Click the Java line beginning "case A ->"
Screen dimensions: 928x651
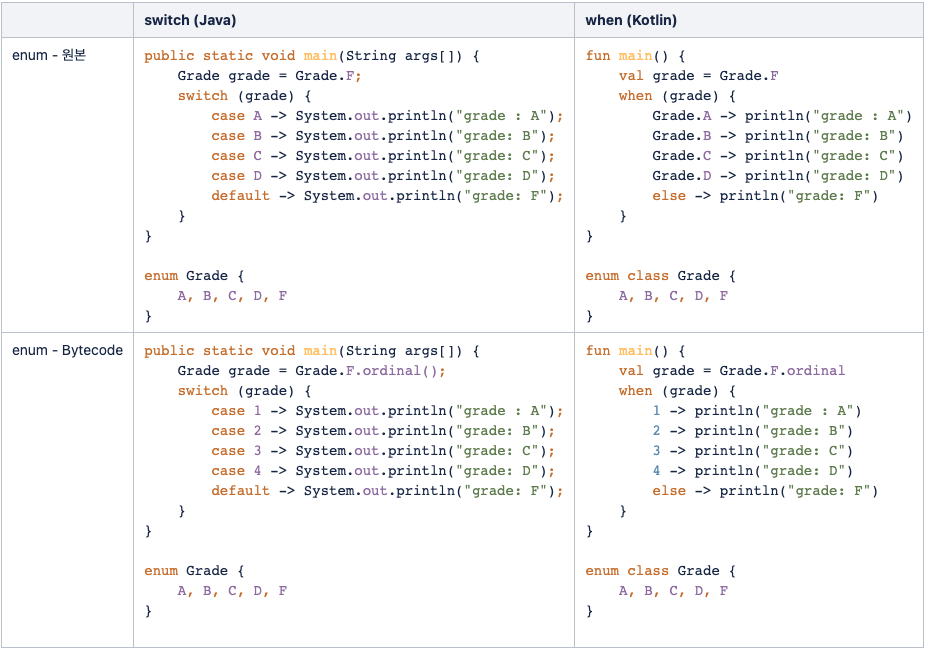(387, 116)
